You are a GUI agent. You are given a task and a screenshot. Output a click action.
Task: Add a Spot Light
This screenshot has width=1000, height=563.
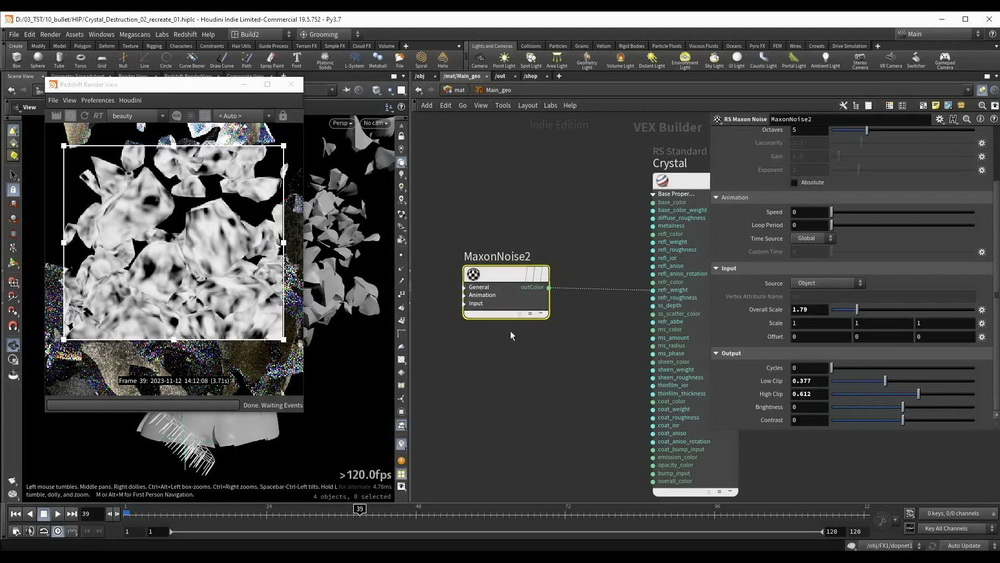click(x=531, y=61)
